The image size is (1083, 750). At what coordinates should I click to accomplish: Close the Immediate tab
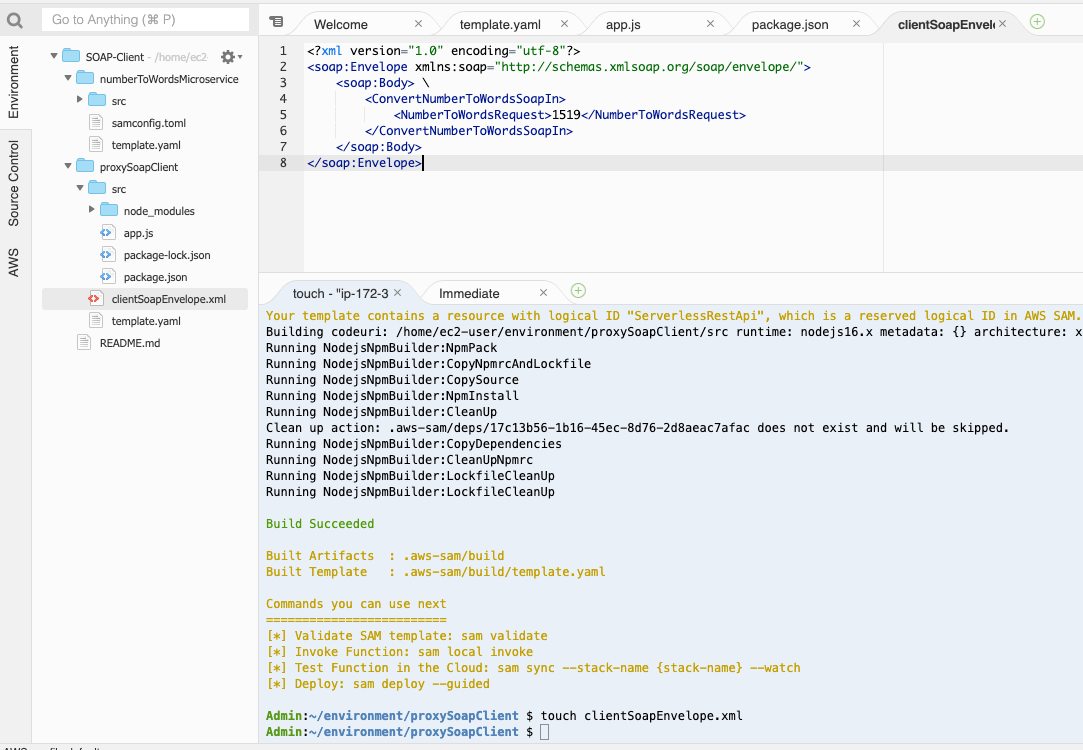coord(544,293)
